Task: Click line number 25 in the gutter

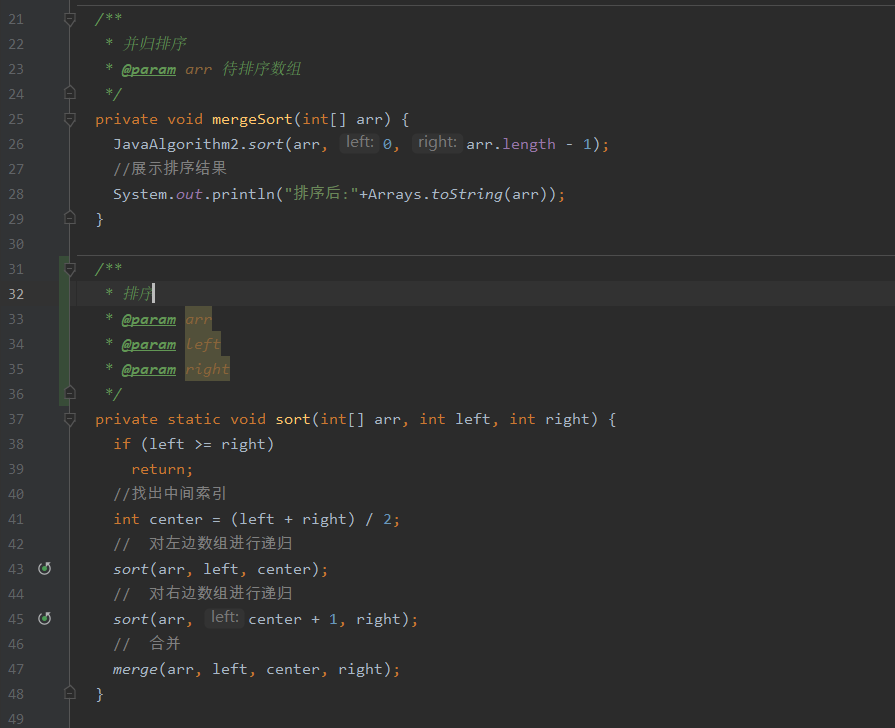Action: tap(16, 119)
